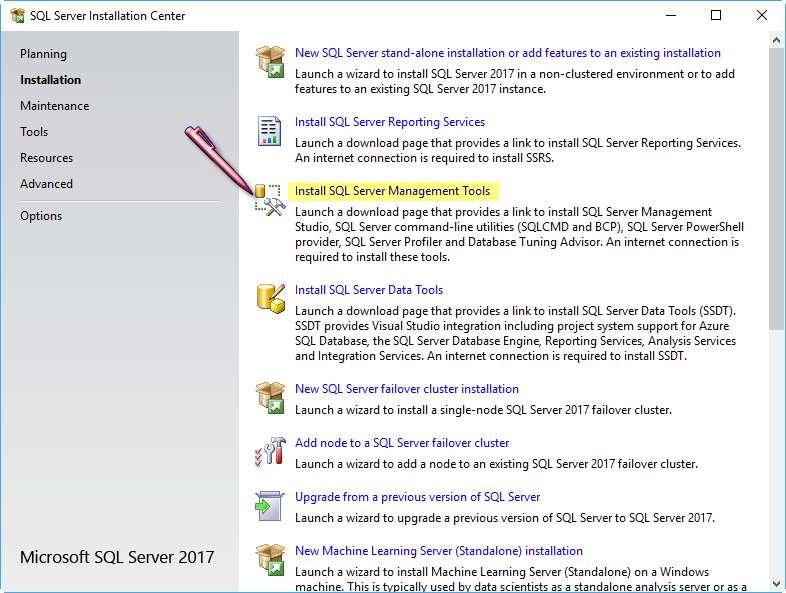This screenshot has width=786, height=593.
Task: Launch New SQL Server stand-alone installation link
Action: 507,53
